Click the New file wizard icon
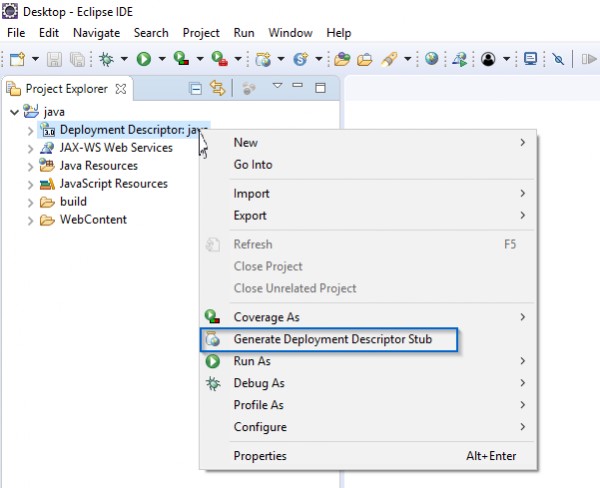The height and width of the screenshot is (488, 600). pyautogui.click(x=17, y=59)
